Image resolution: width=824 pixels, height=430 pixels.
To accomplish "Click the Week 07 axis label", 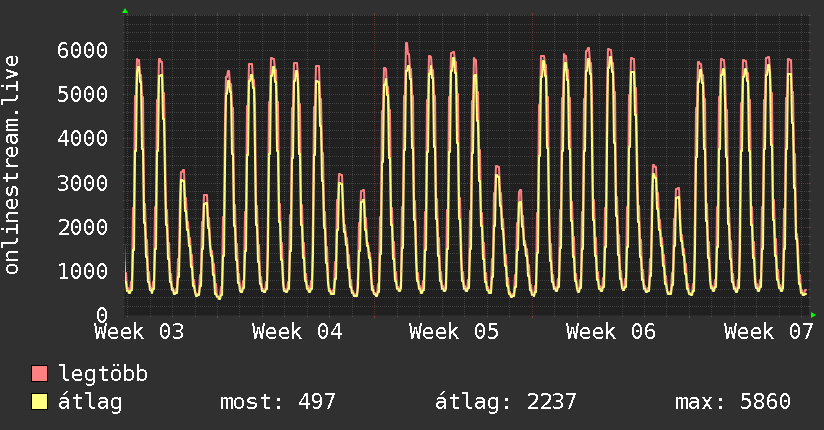I will click(769, 332).
